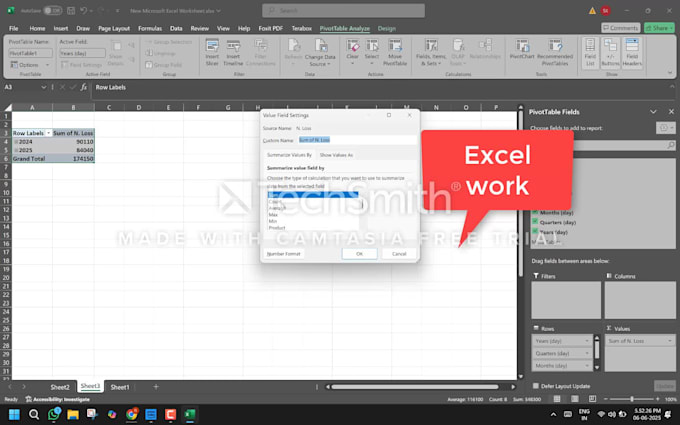The width and height of the screenshot is (680, 425).
Task: Open the Sum of N. Loss value dropdown
Action: pos(670,341)
